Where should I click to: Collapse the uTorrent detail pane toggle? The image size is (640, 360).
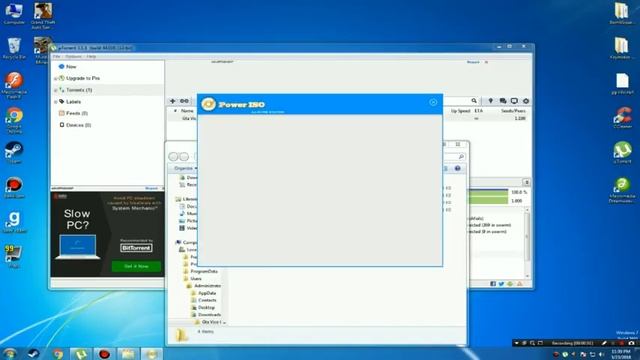tap(527, 182)
